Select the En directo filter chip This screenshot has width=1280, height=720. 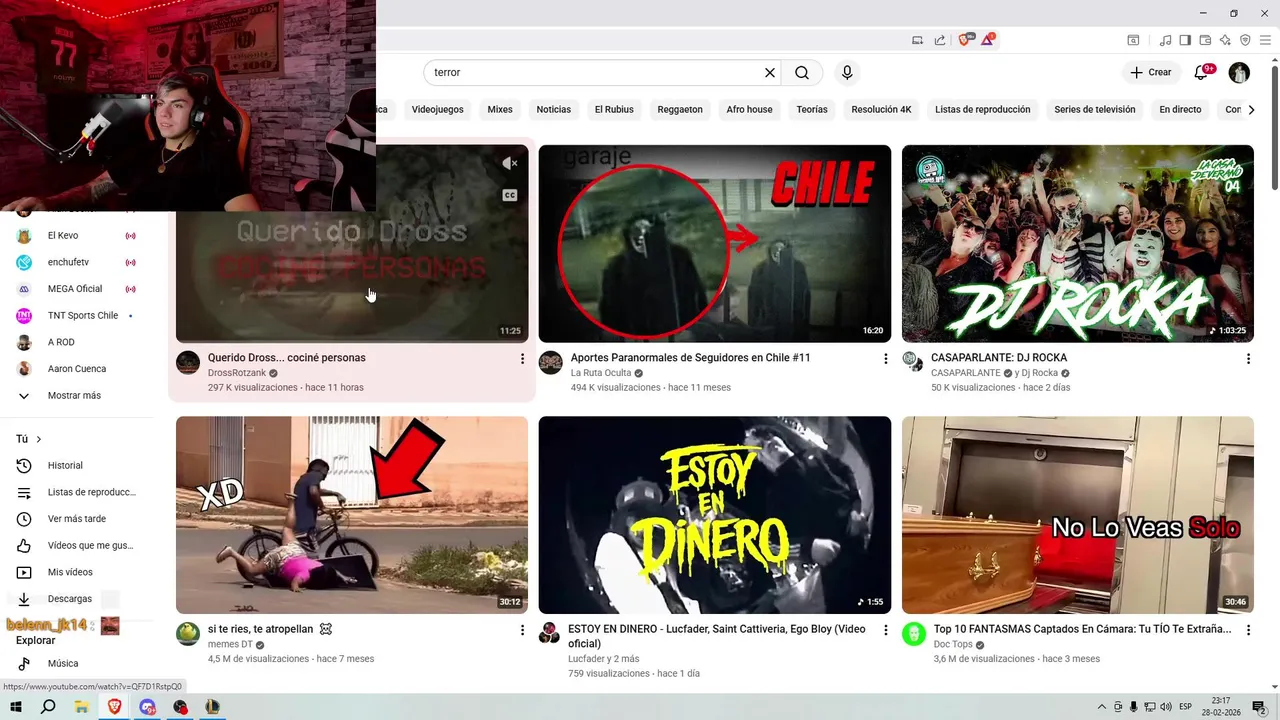click(1180, 110)
